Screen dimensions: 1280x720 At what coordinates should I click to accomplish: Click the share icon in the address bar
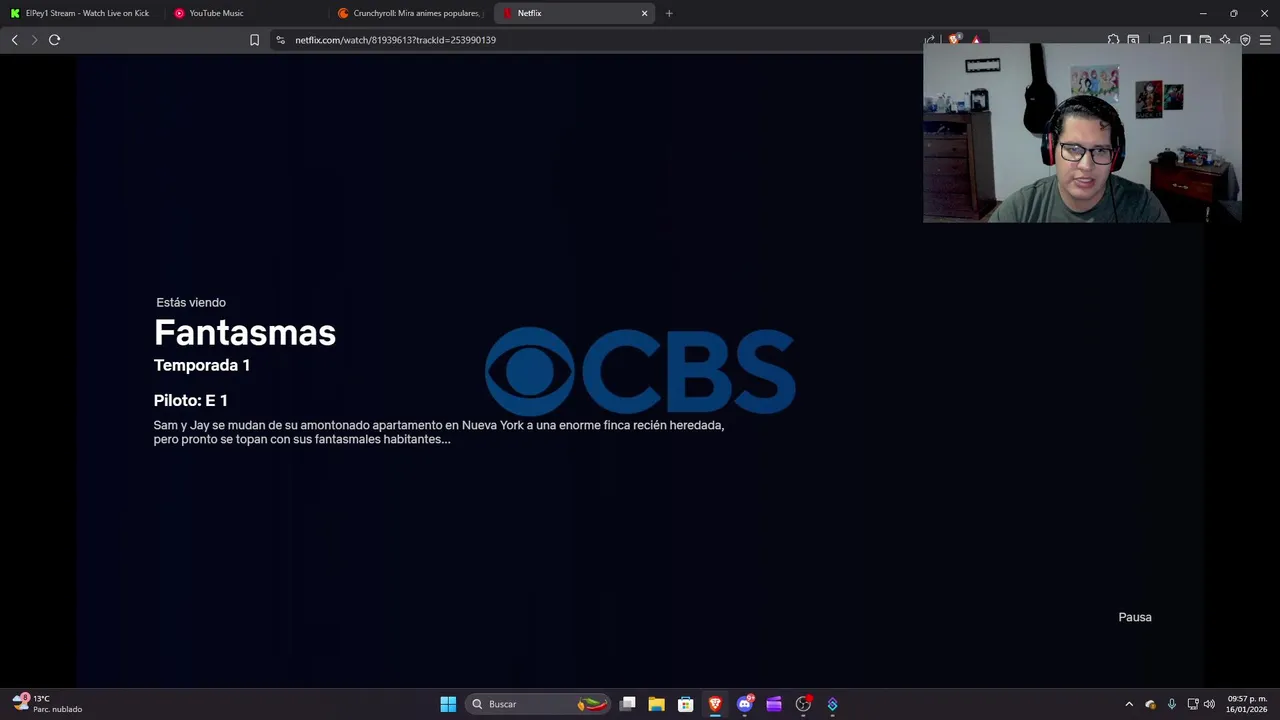[930, 40]
